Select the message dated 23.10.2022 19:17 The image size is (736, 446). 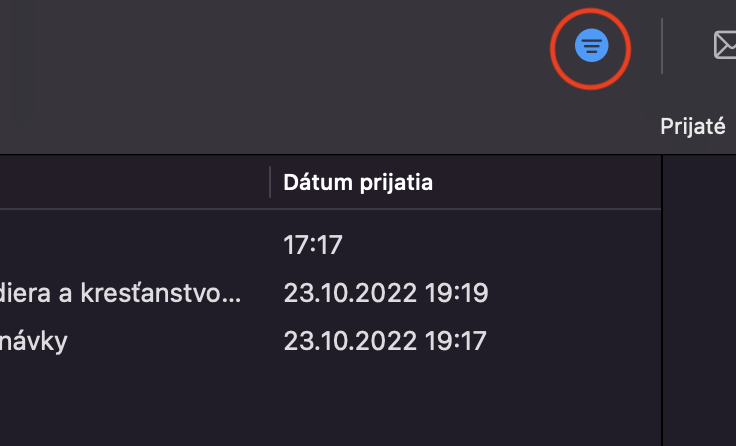coord(385,341)
